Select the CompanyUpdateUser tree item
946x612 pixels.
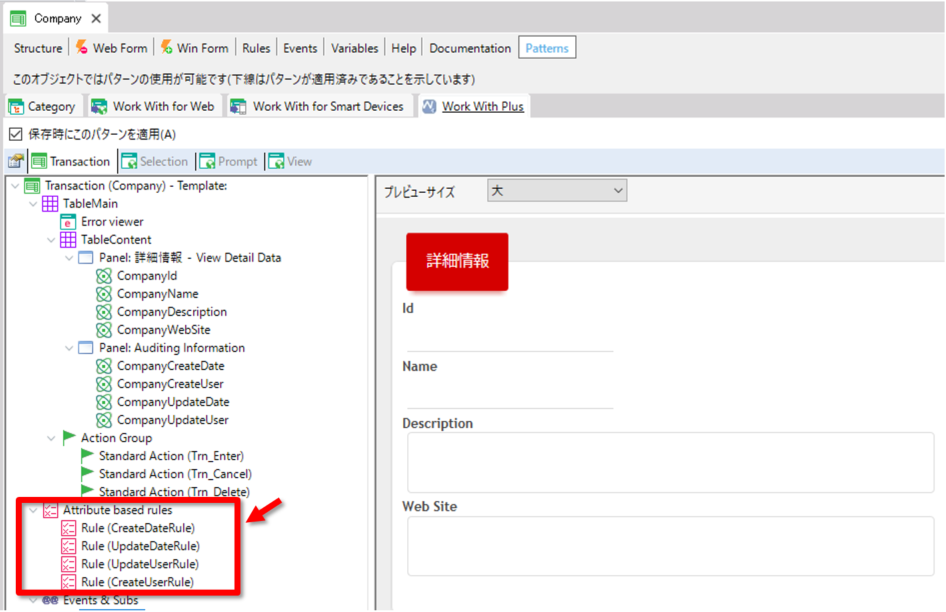pyautogui.click(x=173, y=420)
